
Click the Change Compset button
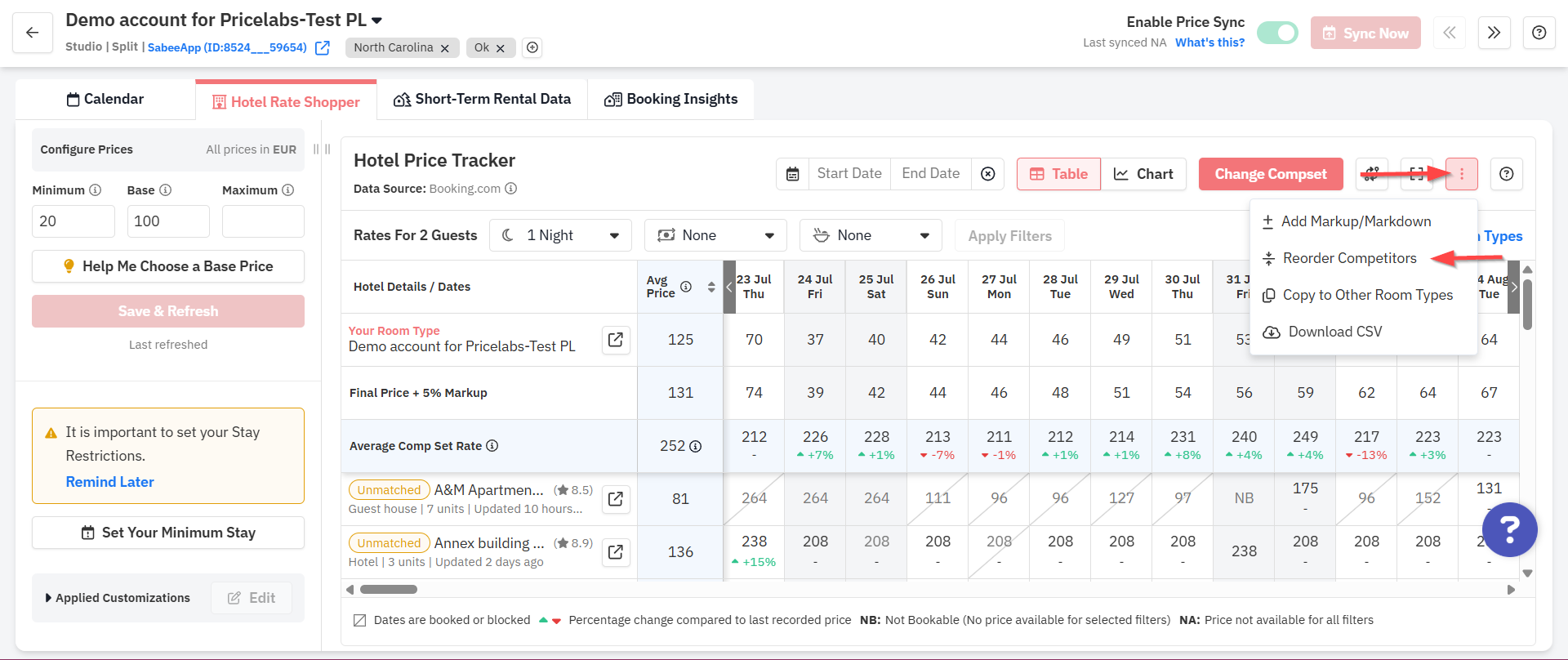click(x=1271, y=174)
